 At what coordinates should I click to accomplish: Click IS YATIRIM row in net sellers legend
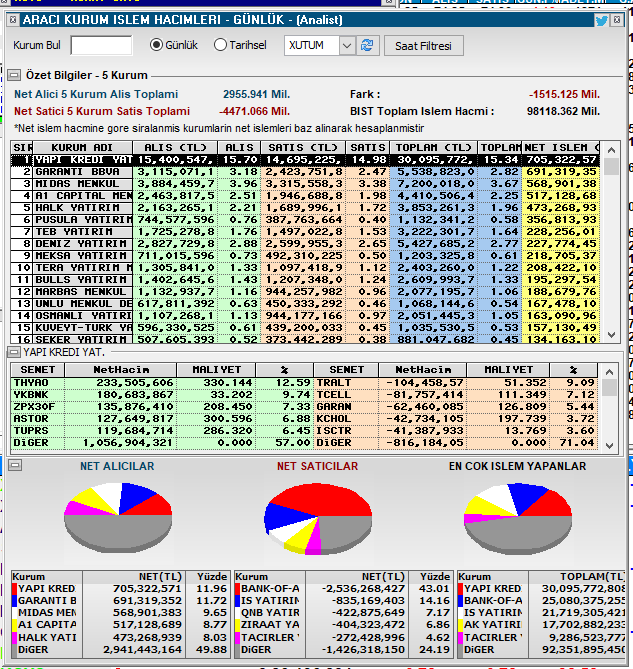(343, 601)
